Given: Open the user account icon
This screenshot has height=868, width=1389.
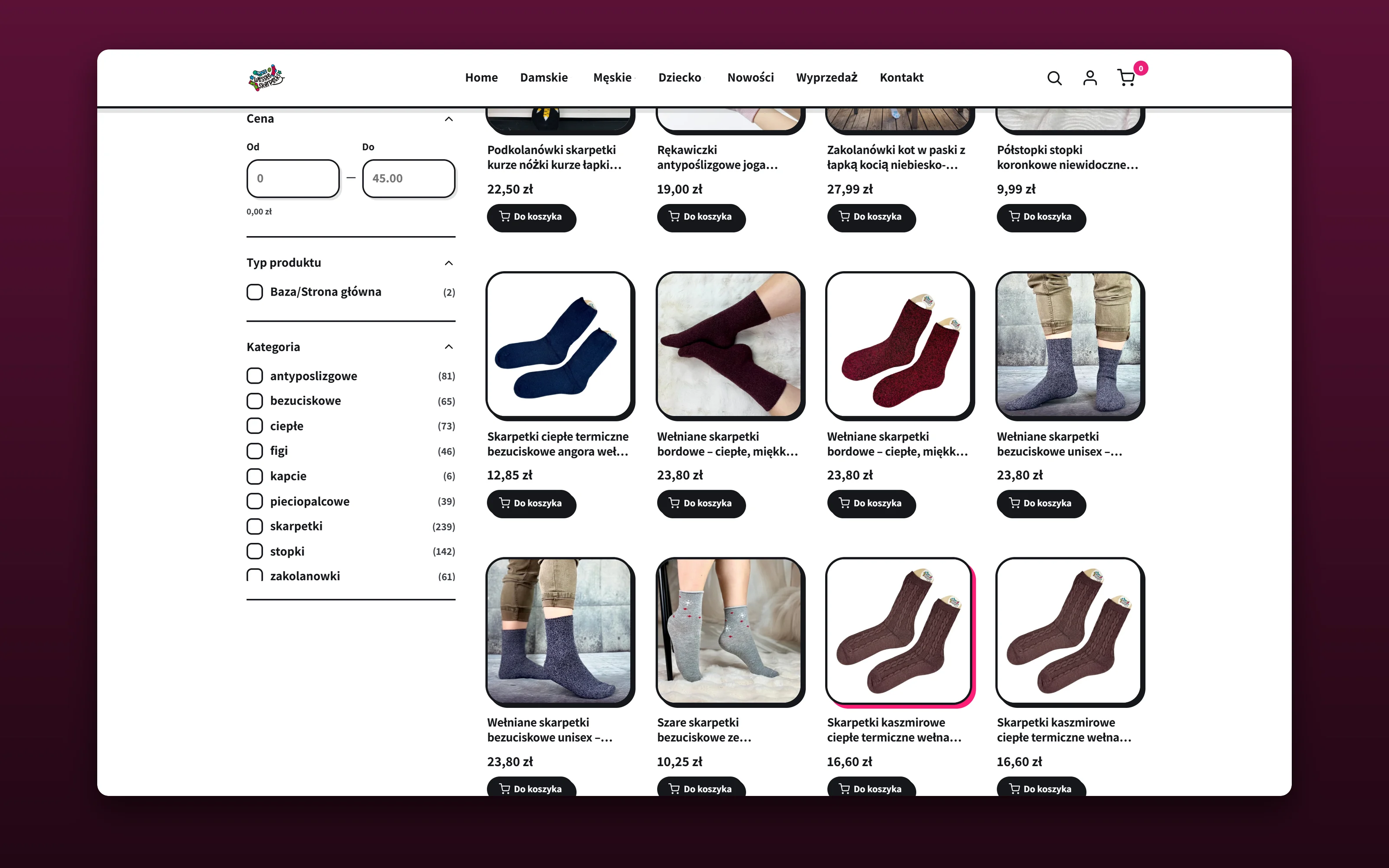Looking at the screenshot, I should (1090, 78).
